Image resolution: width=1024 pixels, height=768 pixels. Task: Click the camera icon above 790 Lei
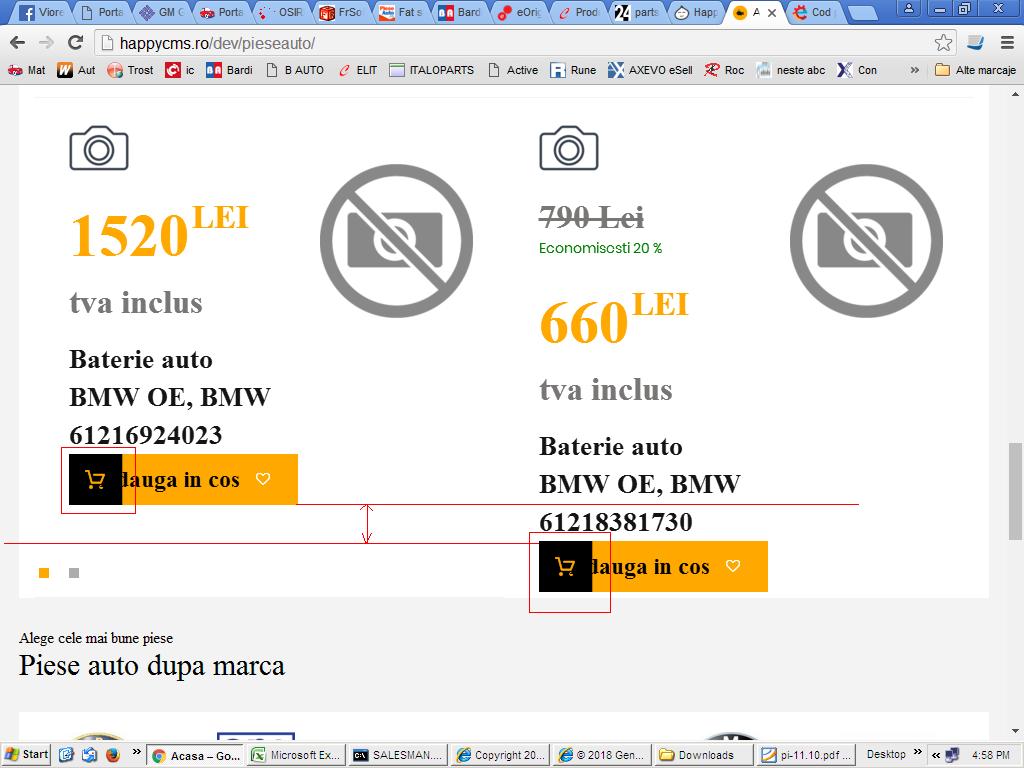coord(568,148)
